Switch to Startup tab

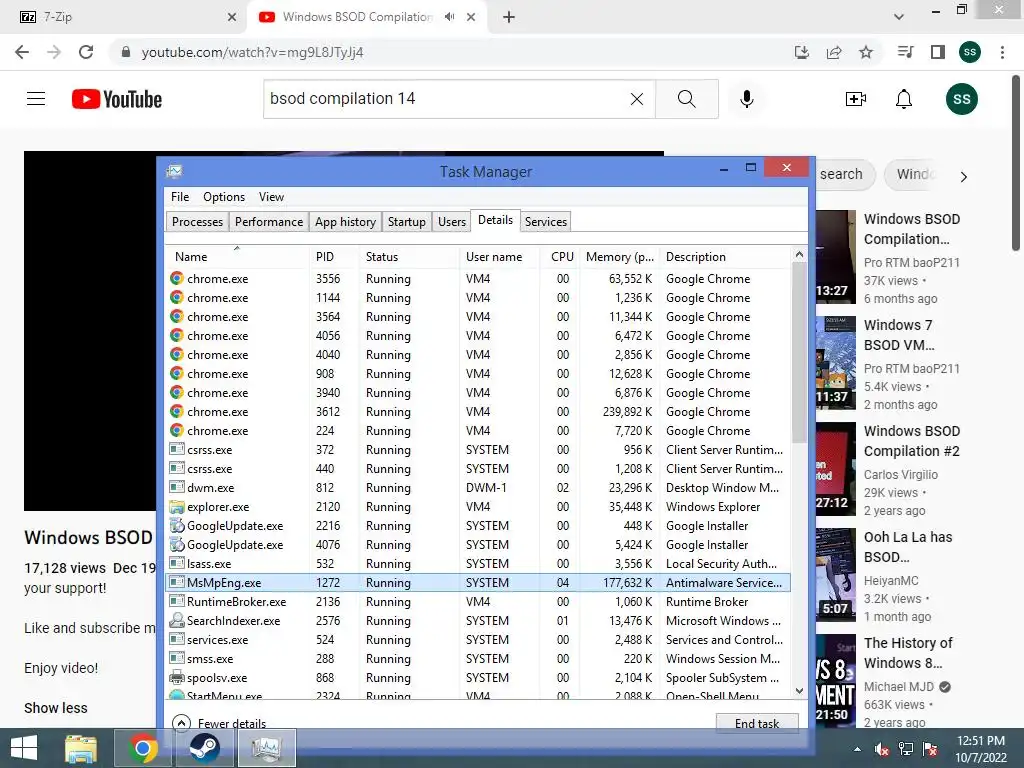coord(406,222)
